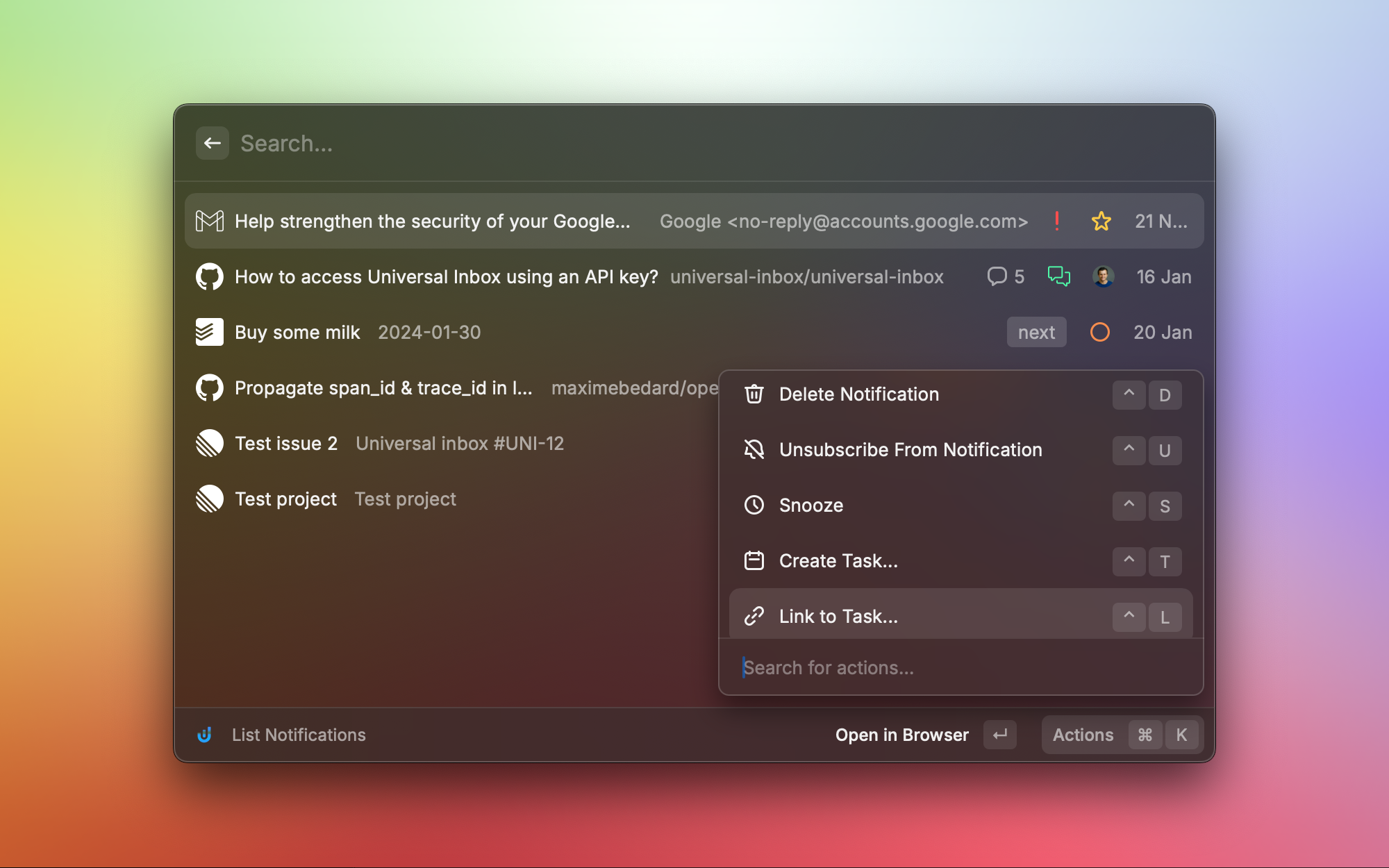
Task: Click the green discussion icon on the GitHub row
Action: point(1058,276)
